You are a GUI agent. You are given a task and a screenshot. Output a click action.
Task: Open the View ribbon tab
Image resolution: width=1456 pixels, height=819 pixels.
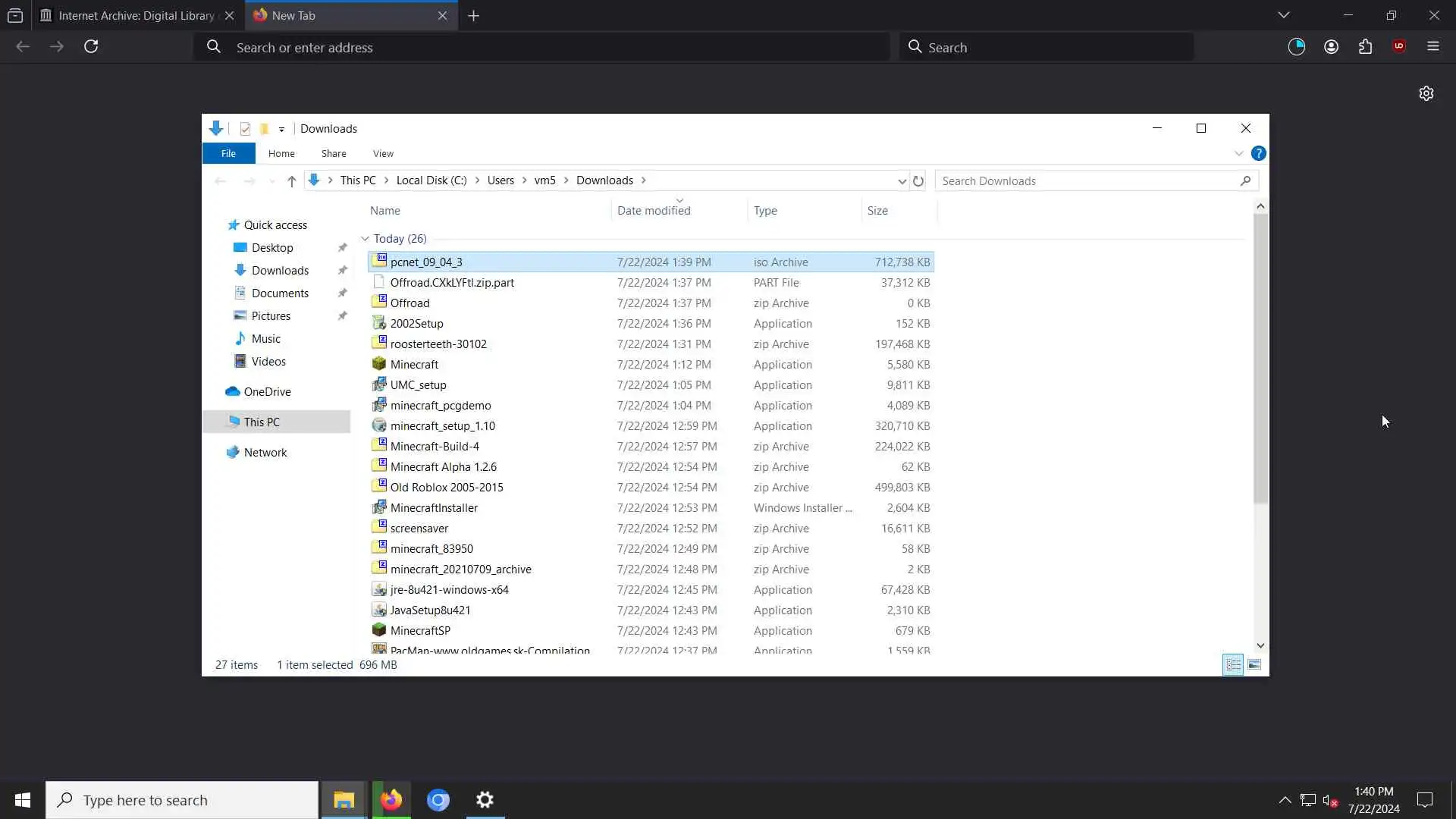(x=383, y=153)
